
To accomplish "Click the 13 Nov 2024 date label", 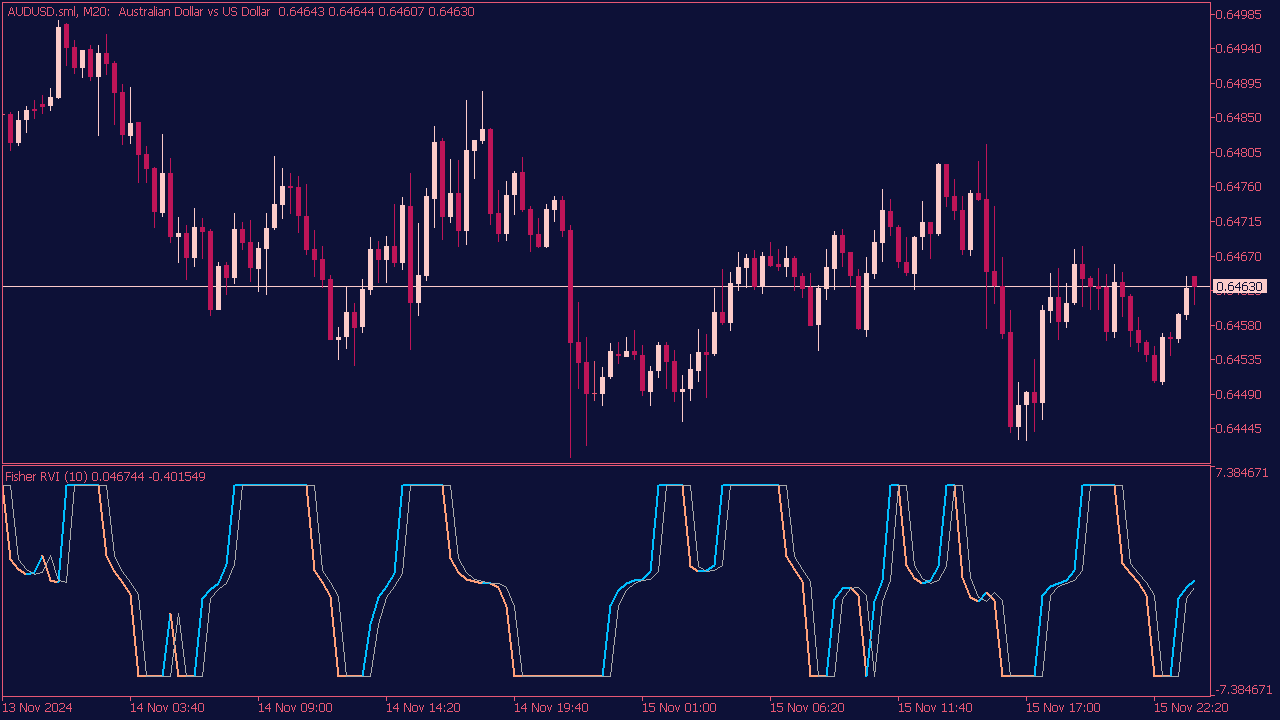I will 38,708.
